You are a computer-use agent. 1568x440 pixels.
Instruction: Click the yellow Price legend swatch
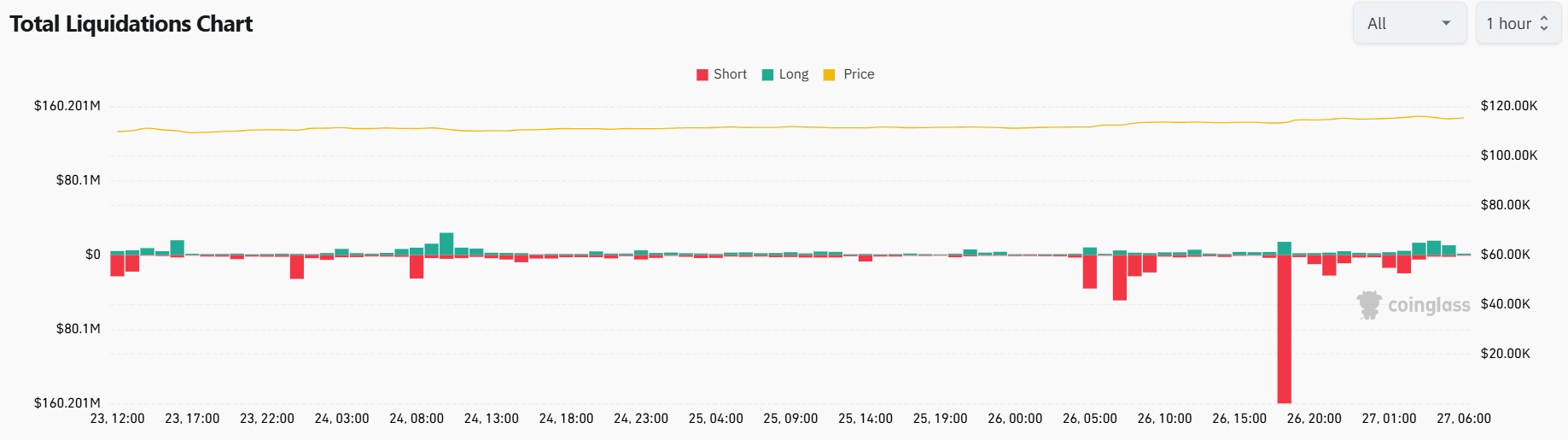[829, 74]
